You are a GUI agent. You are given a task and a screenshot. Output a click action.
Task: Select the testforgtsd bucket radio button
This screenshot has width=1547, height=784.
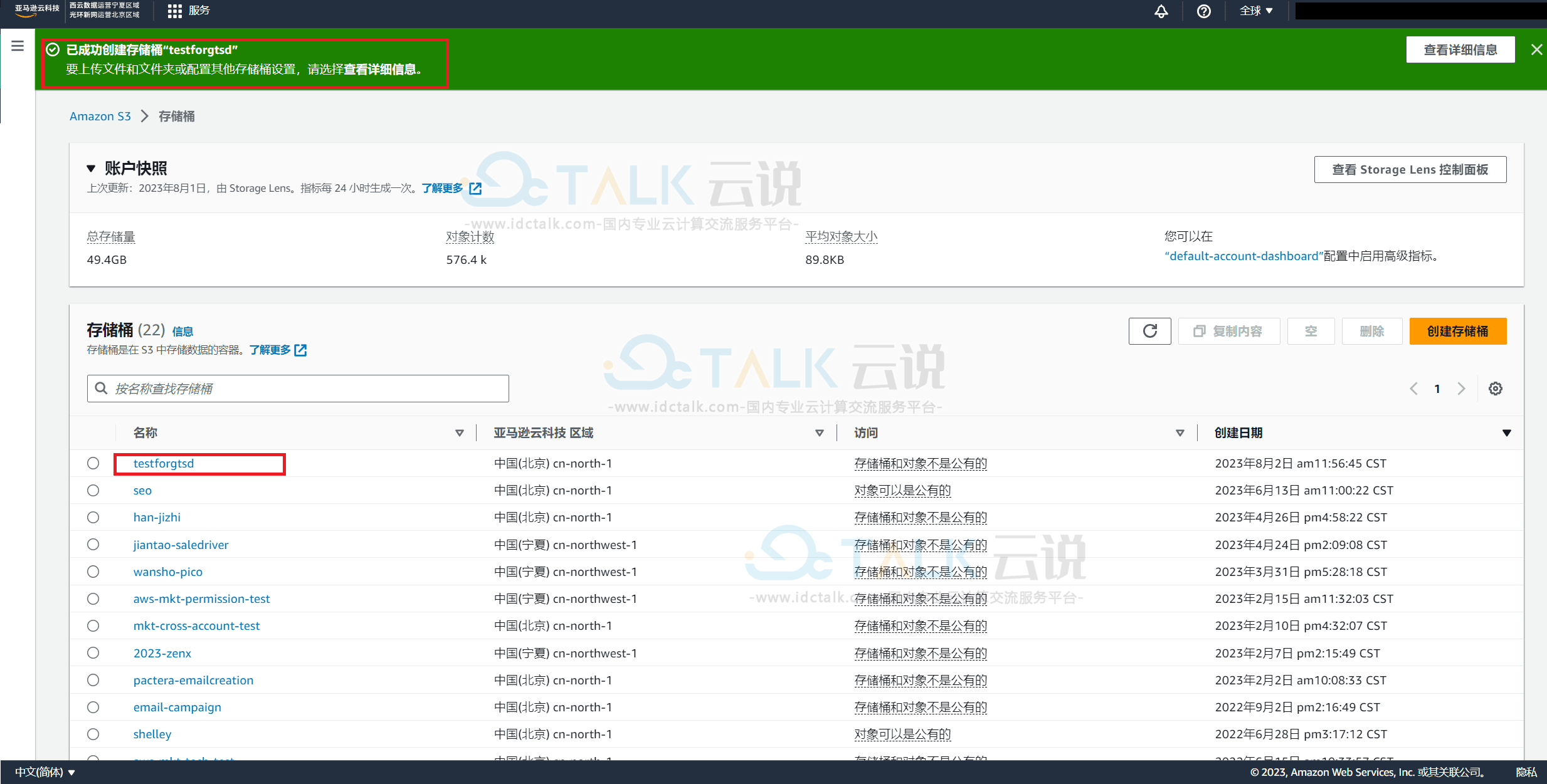(93, 463)
